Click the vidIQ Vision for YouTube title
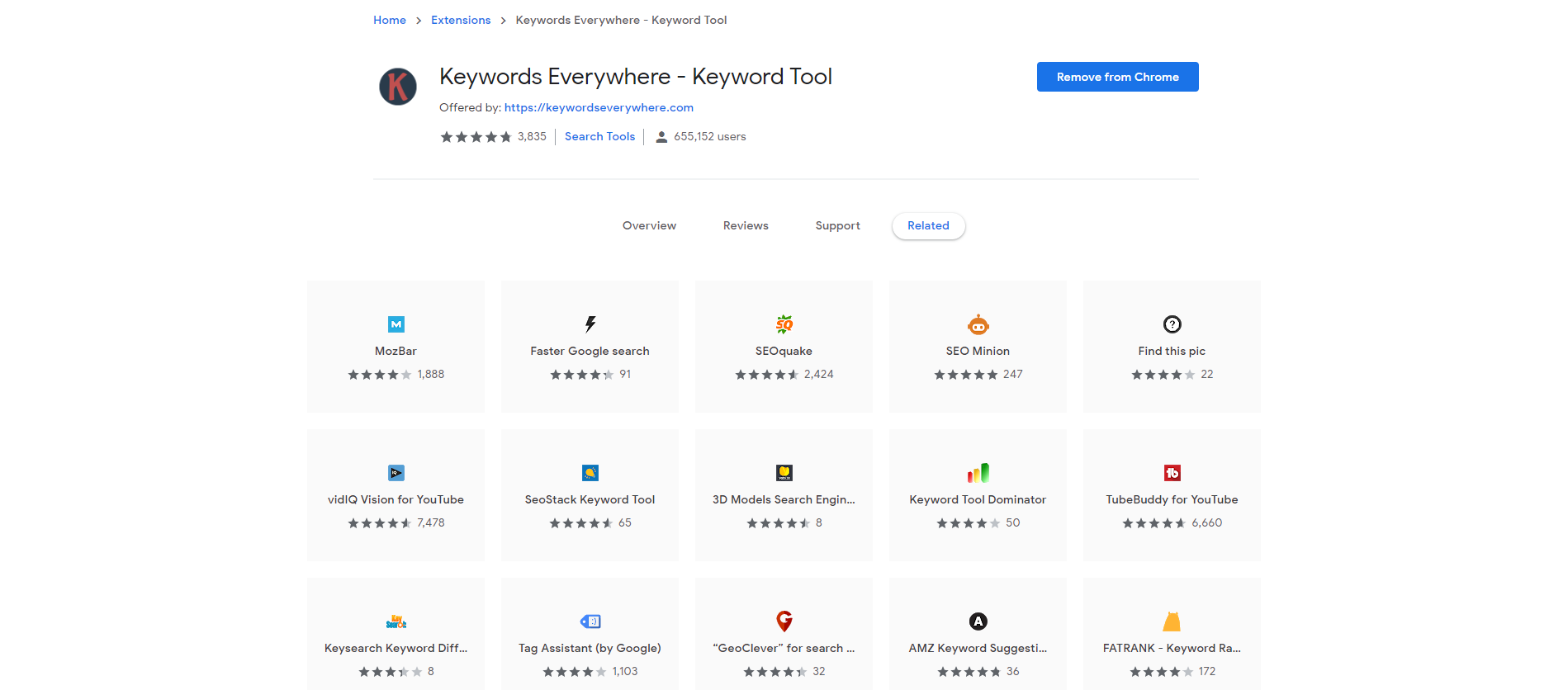1568x690 pixels. click(x=396, y=499)
